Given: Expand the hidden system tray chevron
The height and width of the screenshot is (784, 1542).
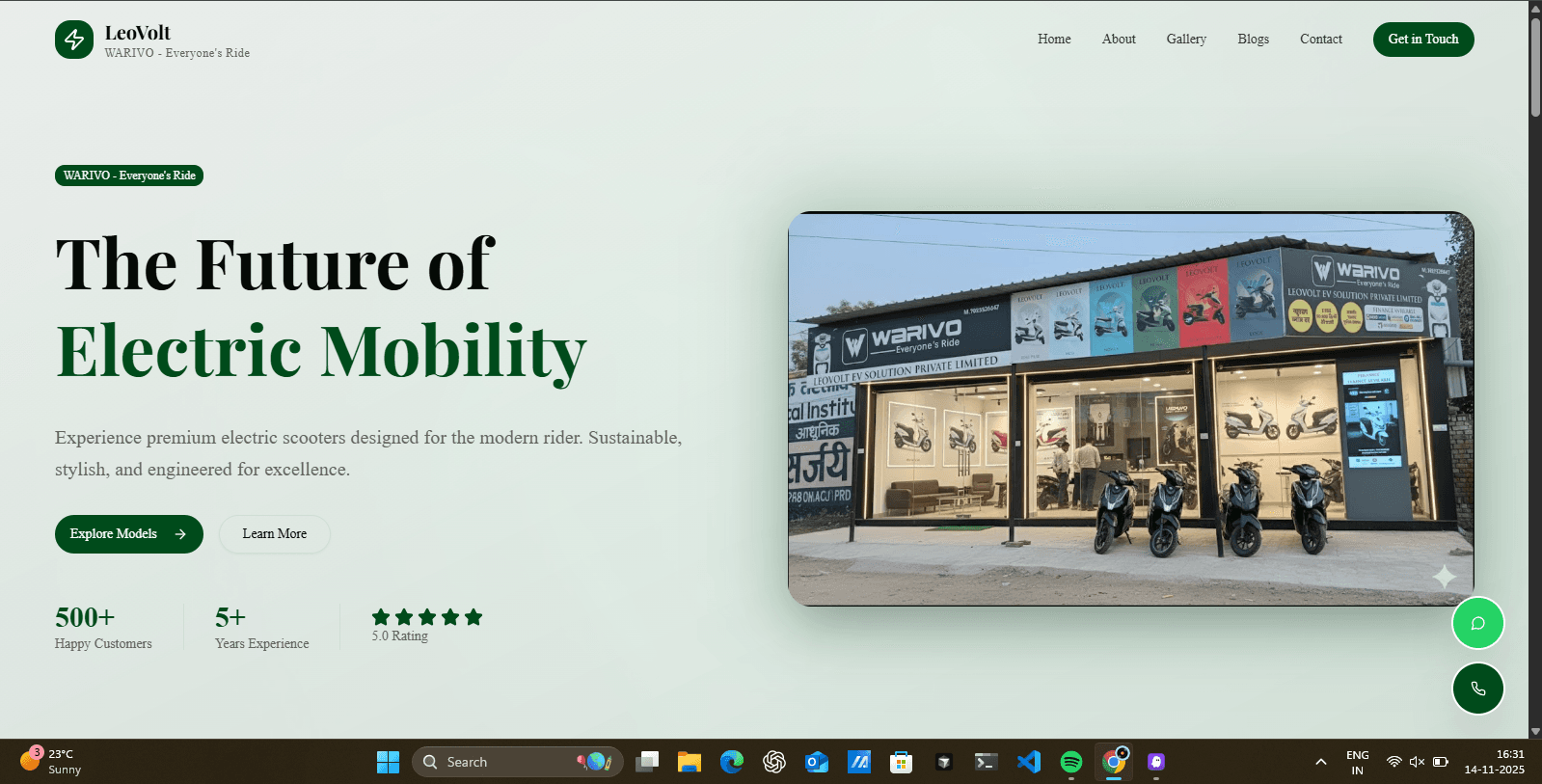Looking at the screenshot, I should pyautogui.click(x=1320, y=762).
